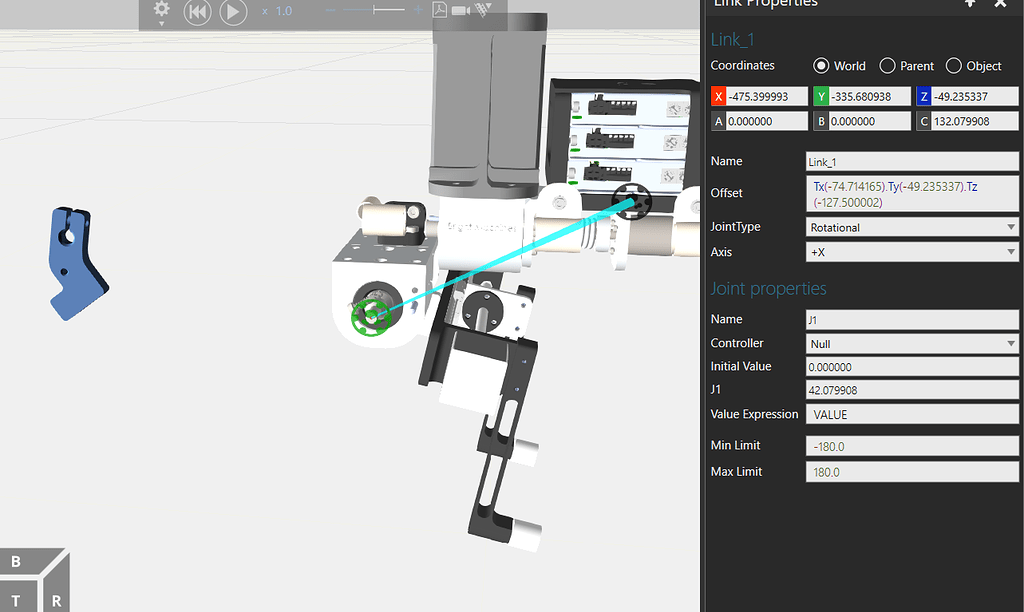1024x612 pixels.
Task: Reset the simulation with the rewind icon
Action: coord(197,13)
